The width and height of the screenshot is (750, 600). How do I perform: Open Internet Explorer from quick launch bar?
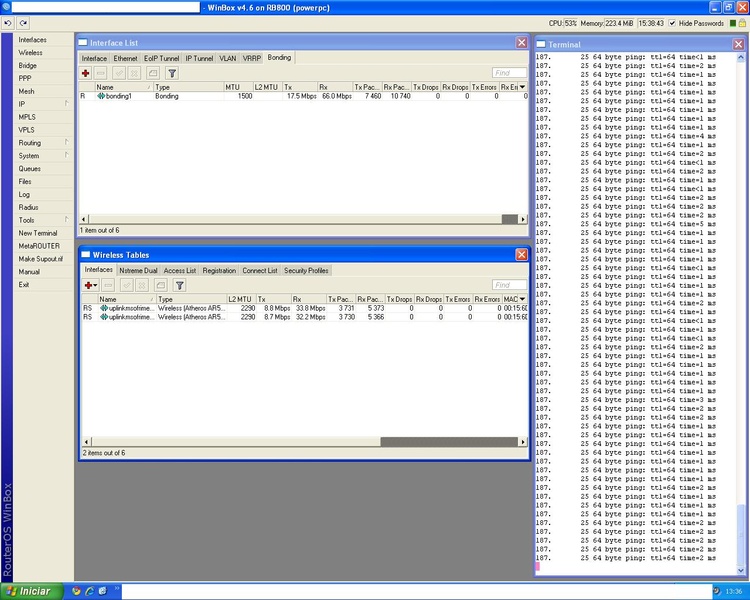point(89,591)
